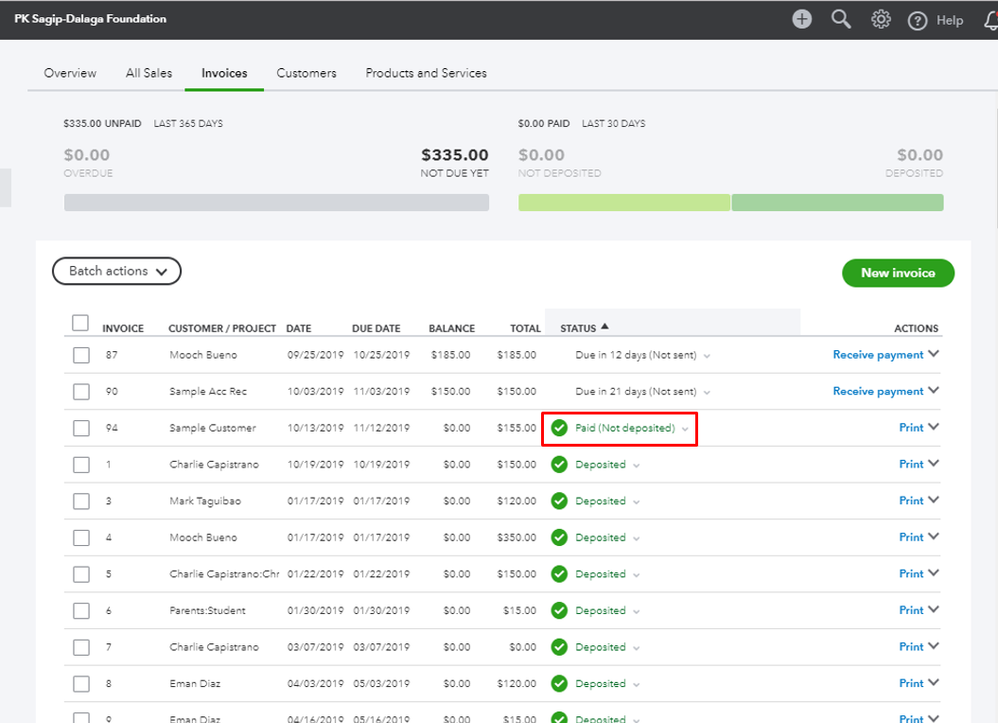Click green checkmark icon for Charlie Capistrano invoice 1
Image resolution: width=998 pixels, height=723 pixels.
559,464
